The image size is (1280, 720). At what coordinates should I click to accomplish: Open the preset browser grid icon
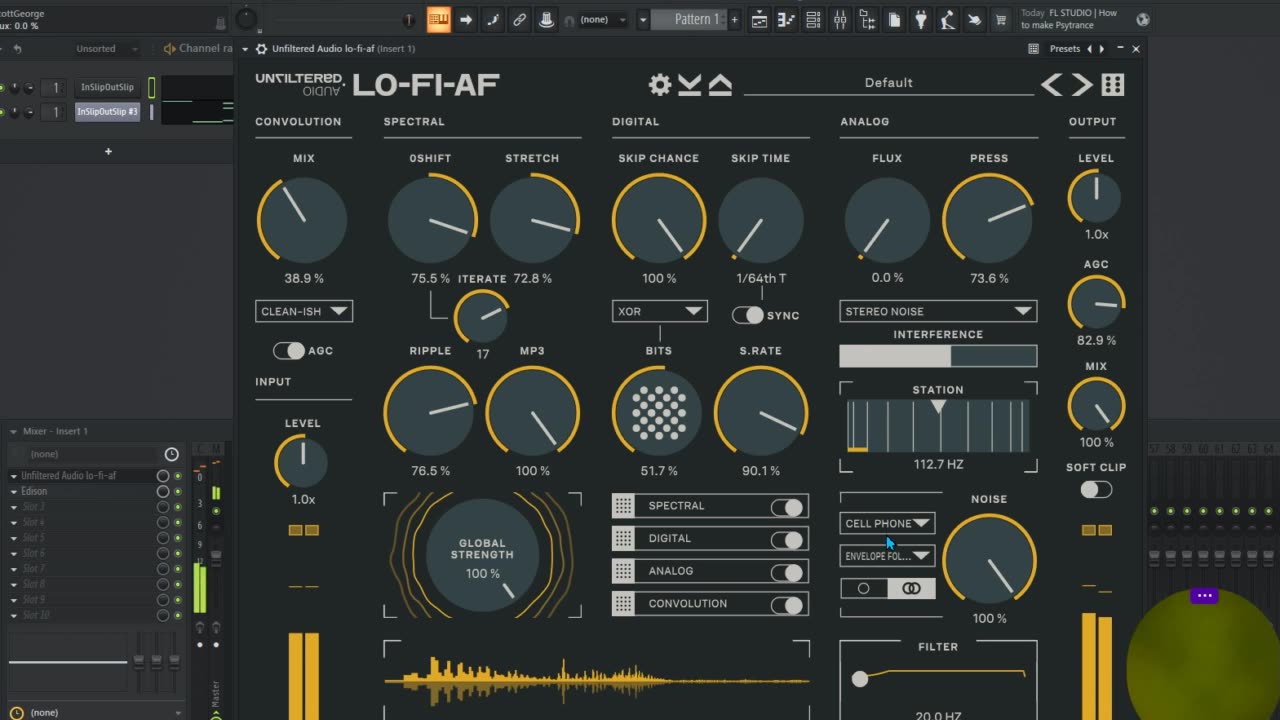click(x=1113, y=85)
